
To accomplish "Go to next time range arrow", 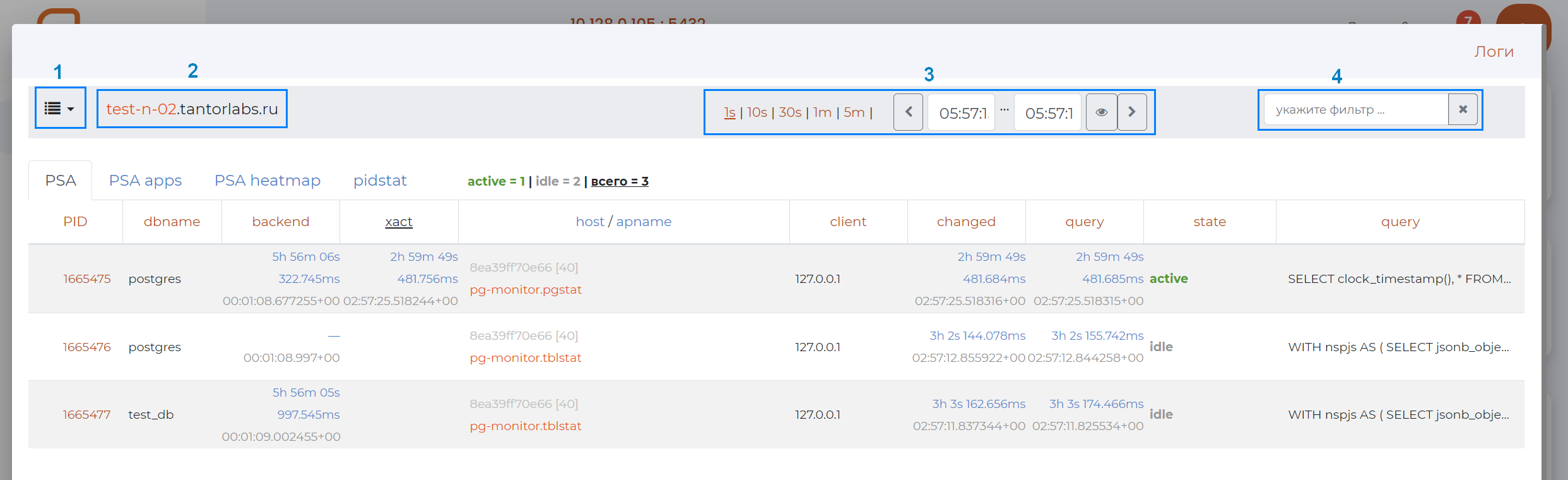I will [1132, 112].
